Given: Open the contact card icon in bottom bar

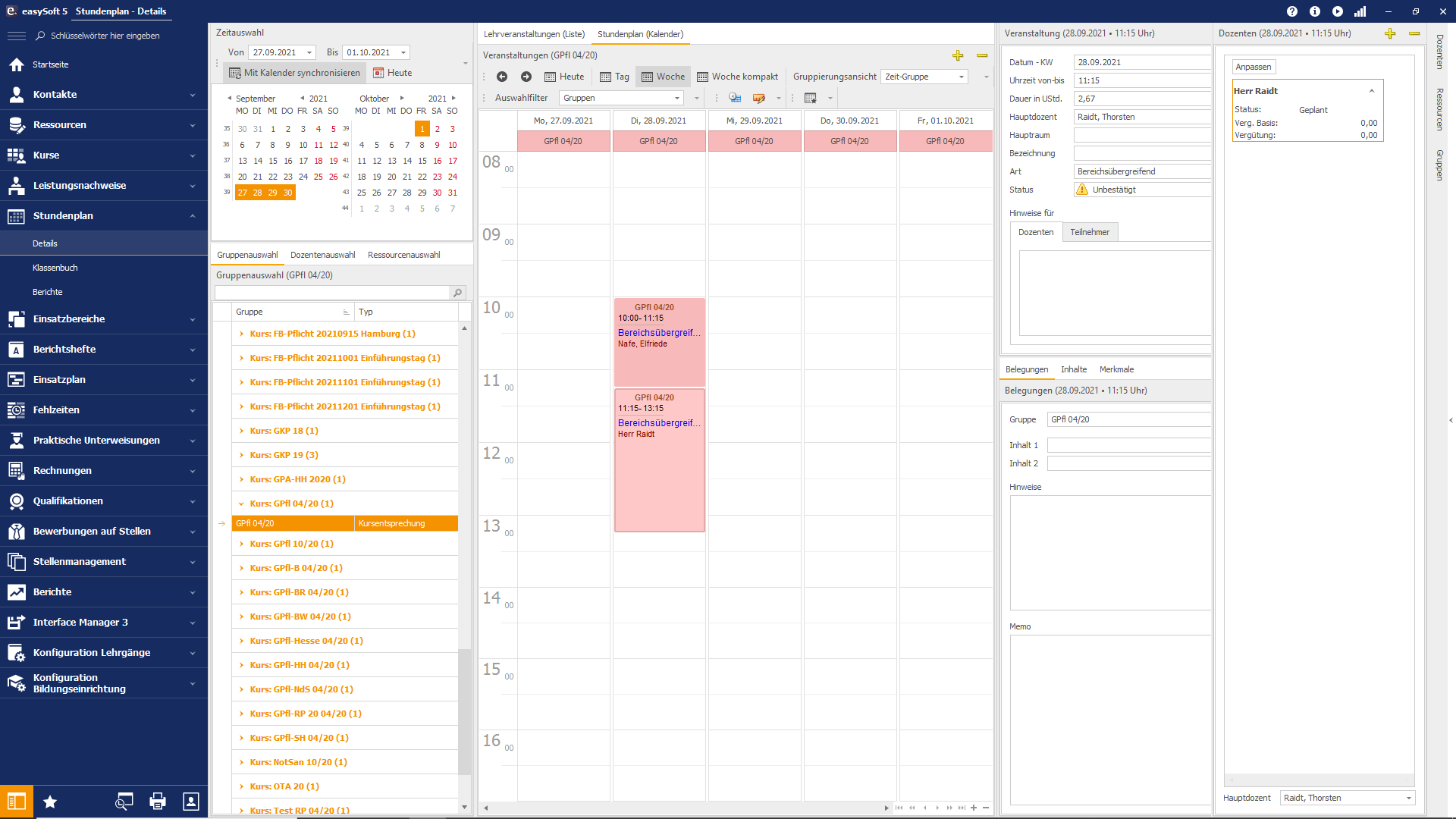Looking at the screenshot, I should 191,802.
